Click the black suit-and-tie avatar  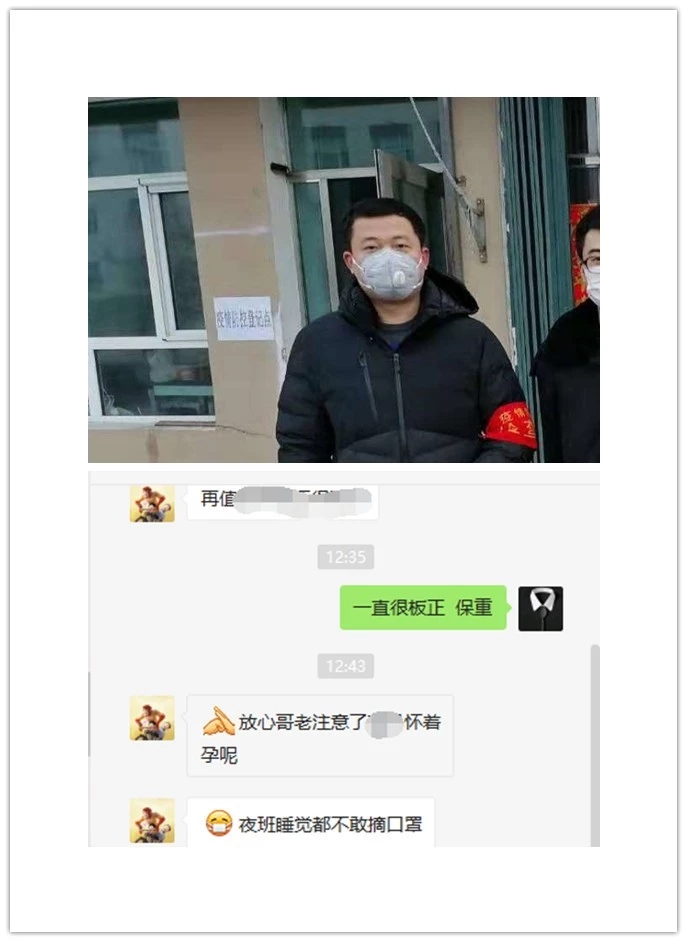[540, 609]
